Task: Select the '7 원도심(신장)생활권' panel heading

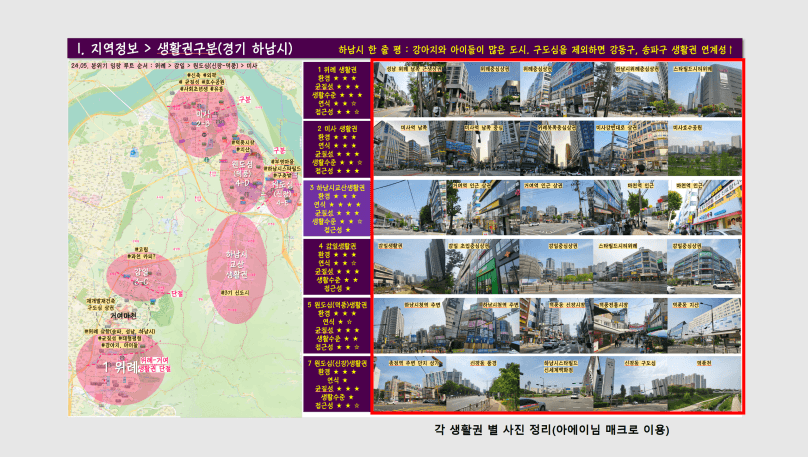Action: (x=336, y=363)
